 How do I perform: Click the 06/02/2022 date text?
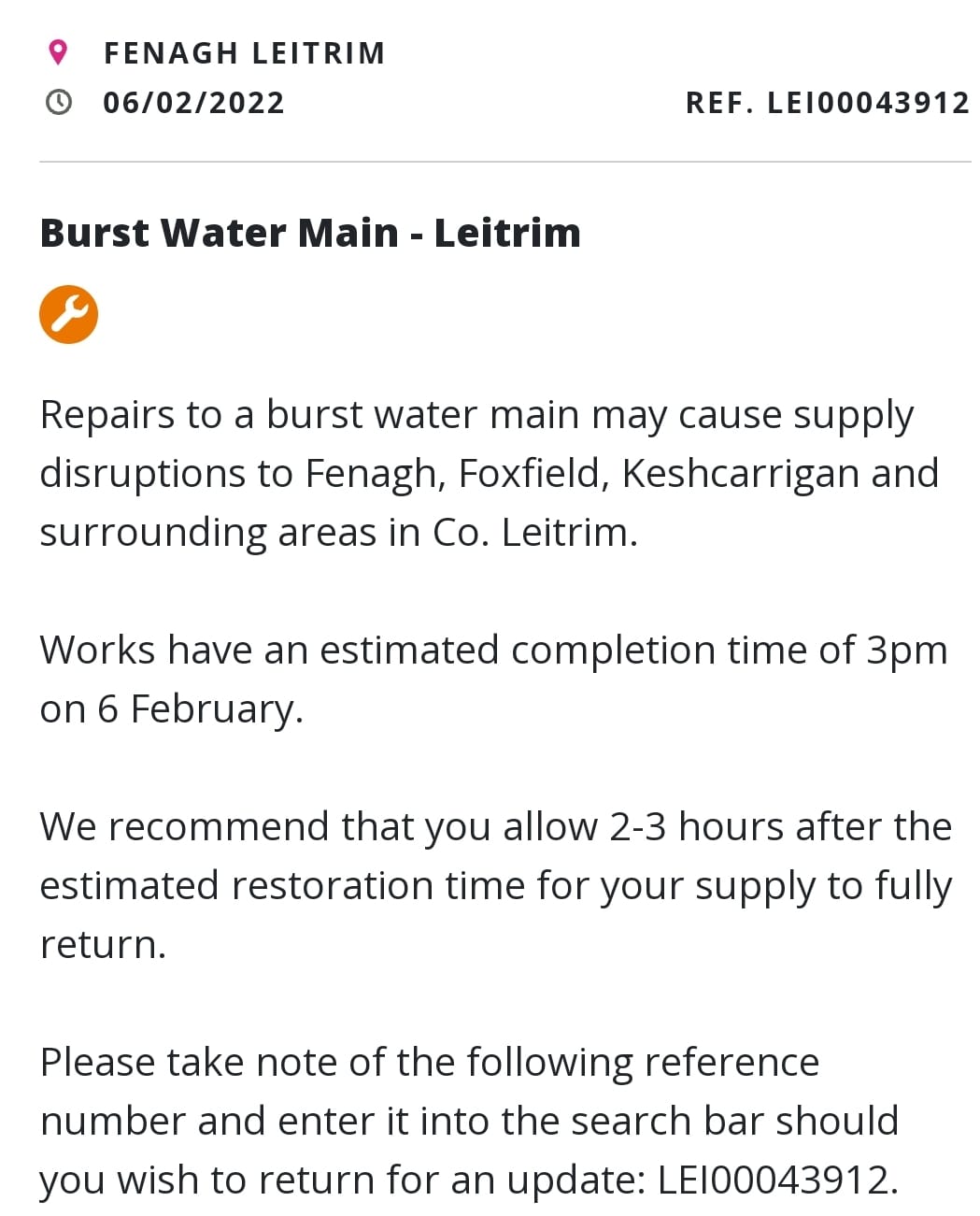pos(193,102)
